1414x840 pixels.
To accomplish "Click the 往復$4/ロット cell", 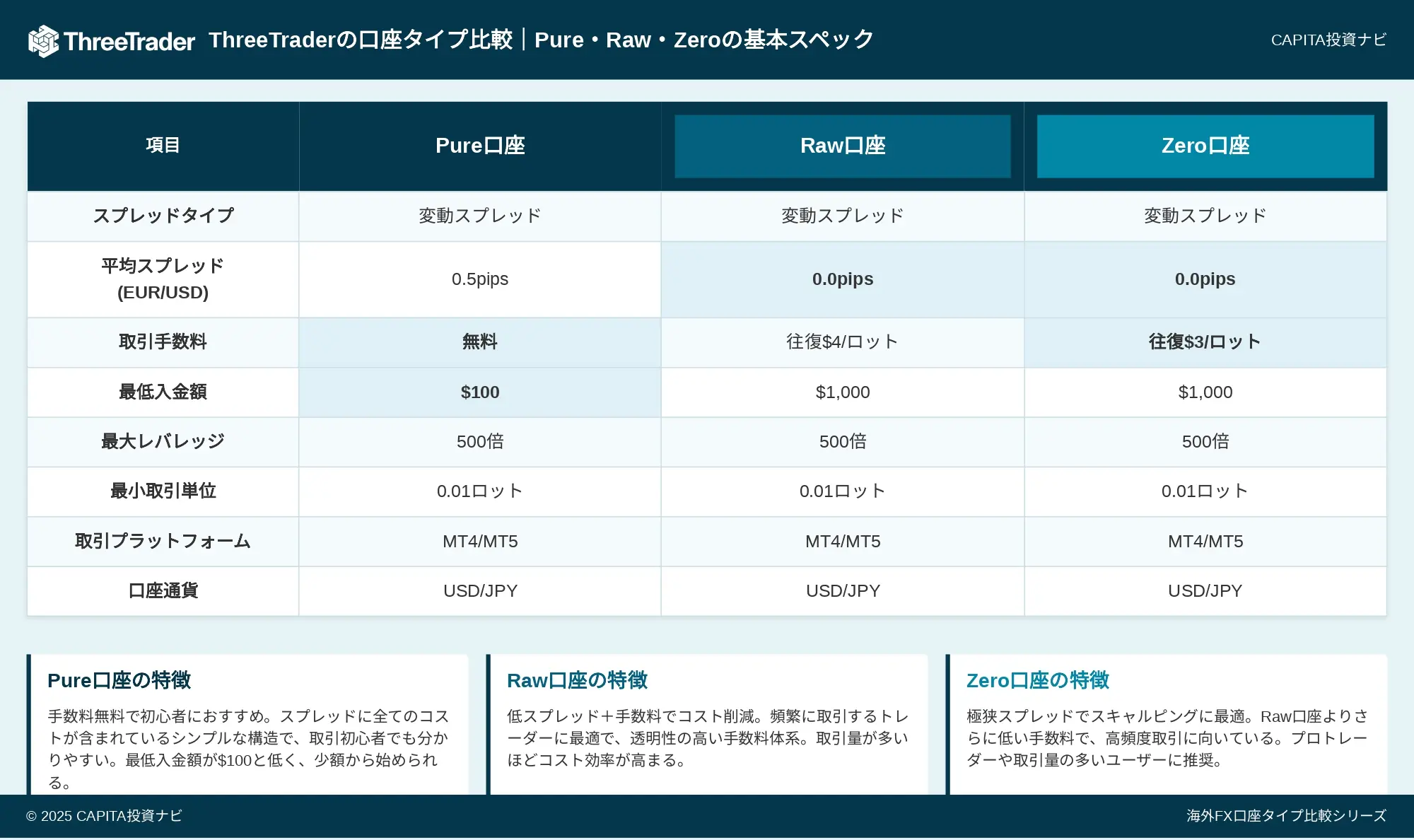I will click(843, 342).
